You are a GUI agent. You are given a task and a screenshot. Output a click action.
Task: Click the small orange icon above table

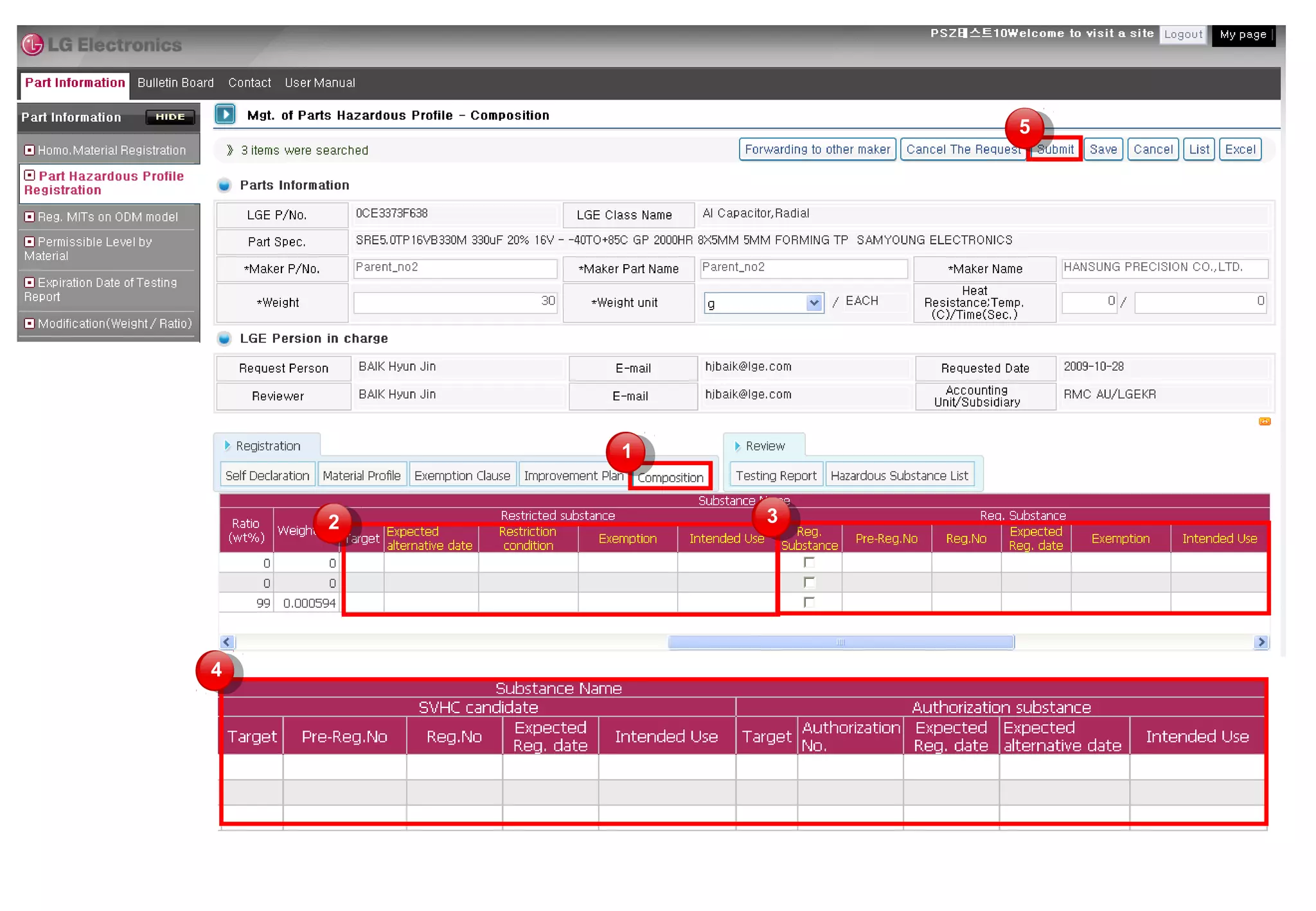[x=1264, y=421]
